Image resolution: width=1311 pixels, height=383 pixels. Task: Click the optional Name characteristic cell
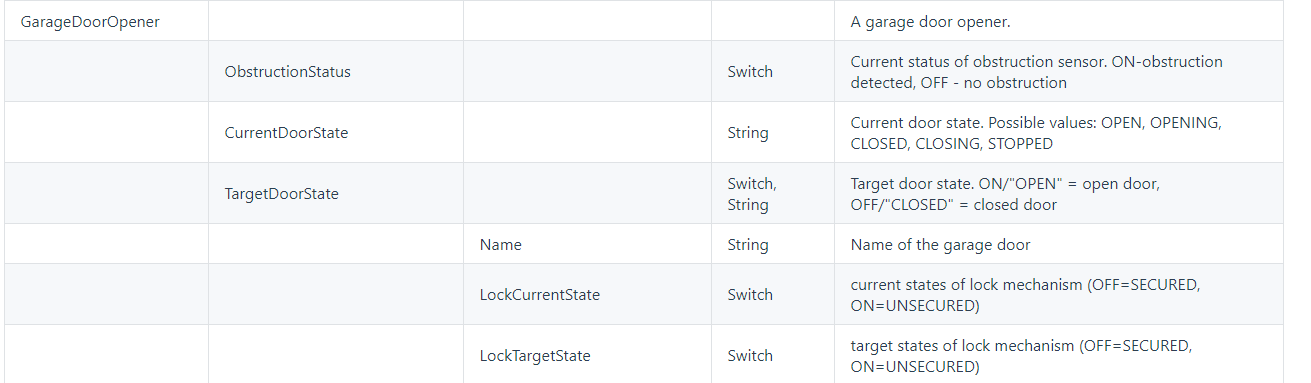coord(501,244)
